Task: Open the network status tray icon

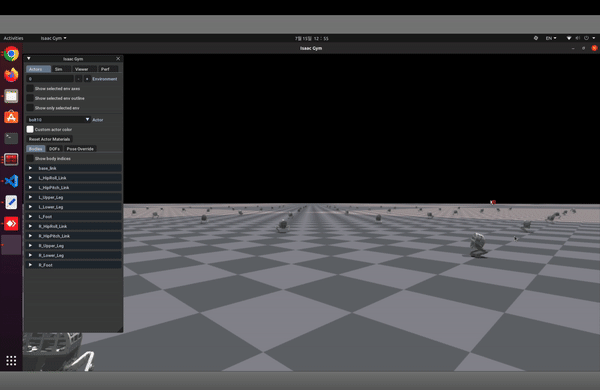Action: (x=569, y=38)
